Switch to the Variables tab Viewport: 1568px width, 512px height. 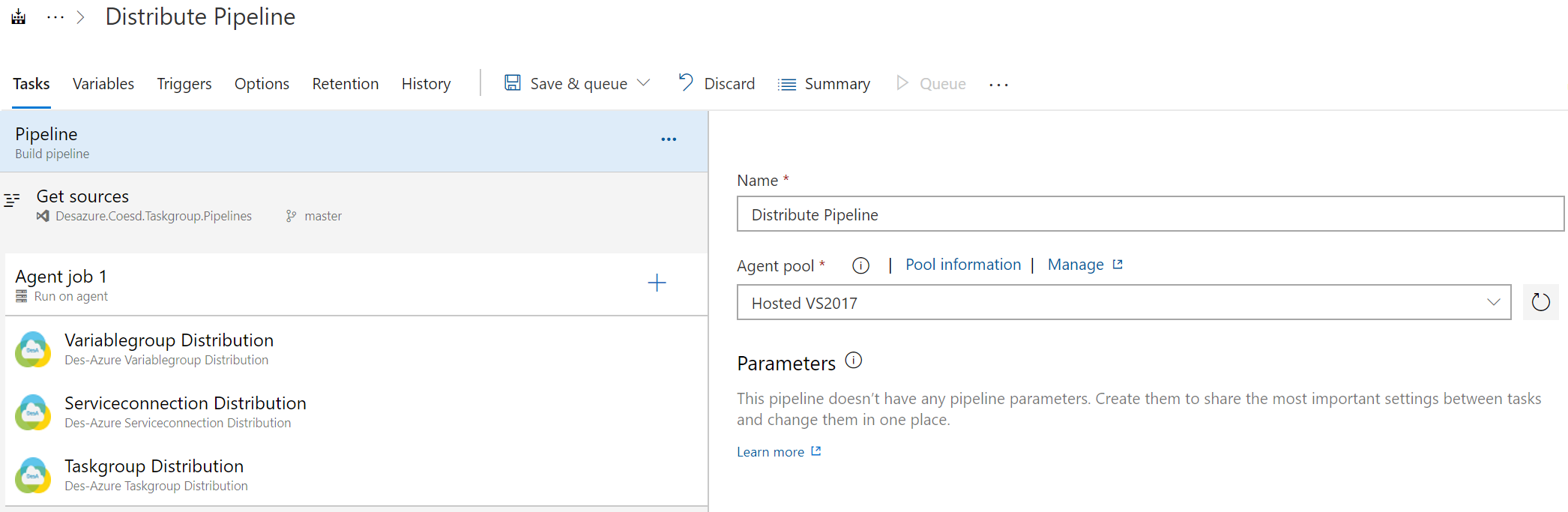103,84
